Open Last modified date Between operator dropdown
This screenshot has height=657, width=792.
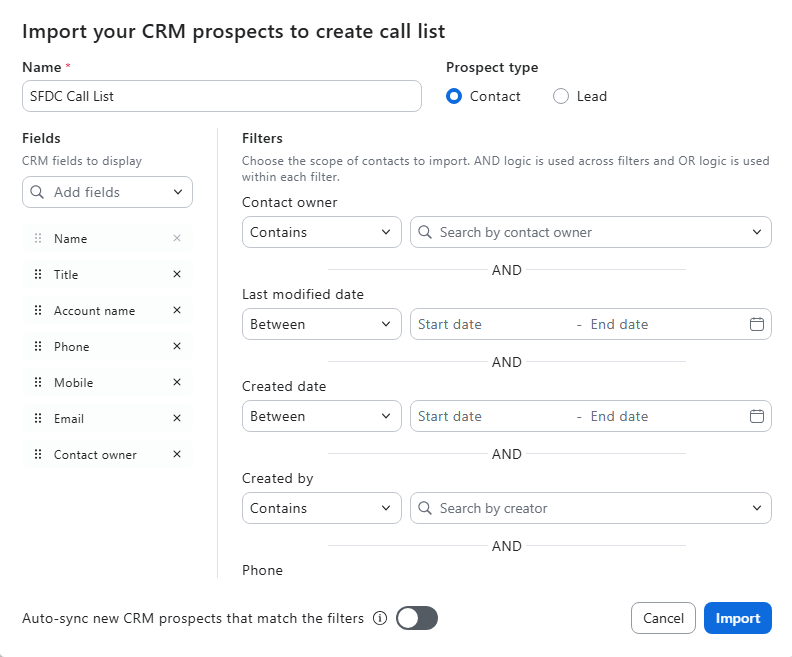[321, 324]
